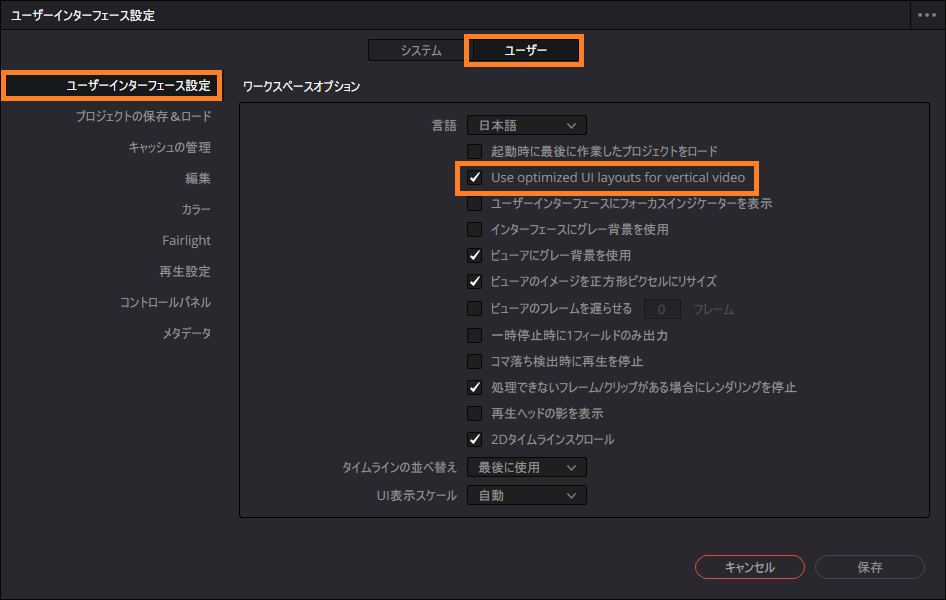Click the キャンセル button

coord(750,567)
